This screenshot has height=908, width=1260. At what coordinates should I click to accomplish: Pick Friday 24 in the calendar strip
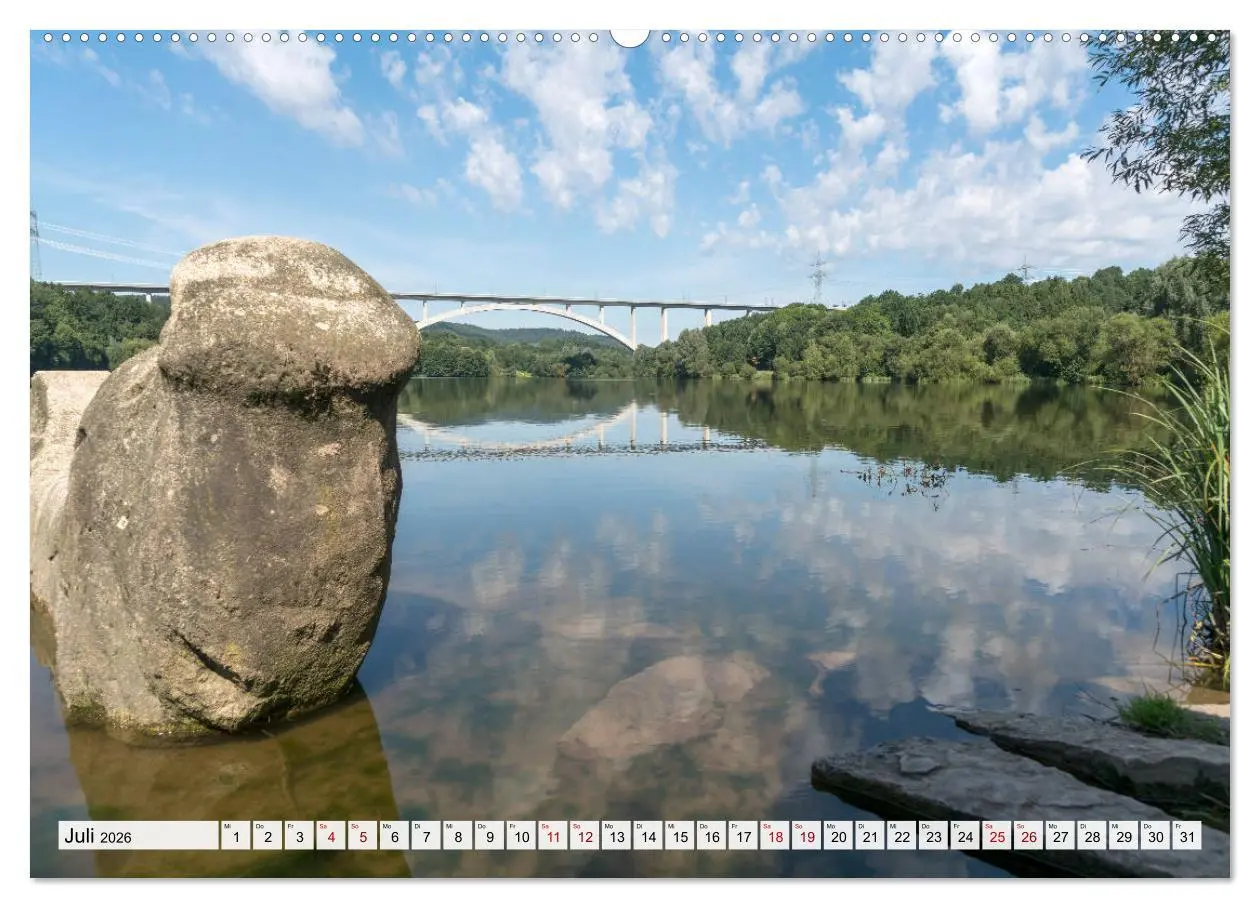click(x=964, y=836)
